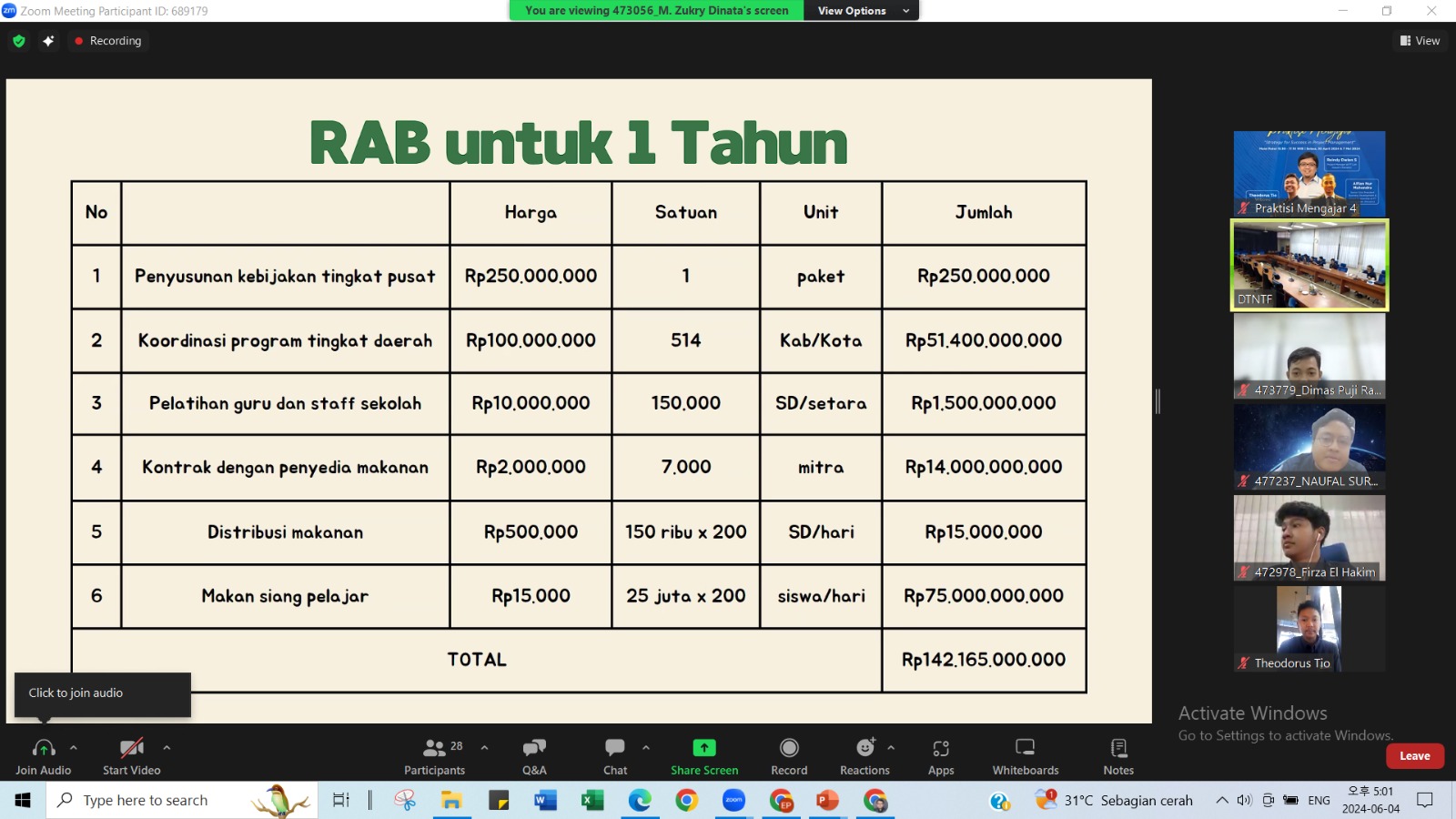Click the taskbar search box

(182, 800)
